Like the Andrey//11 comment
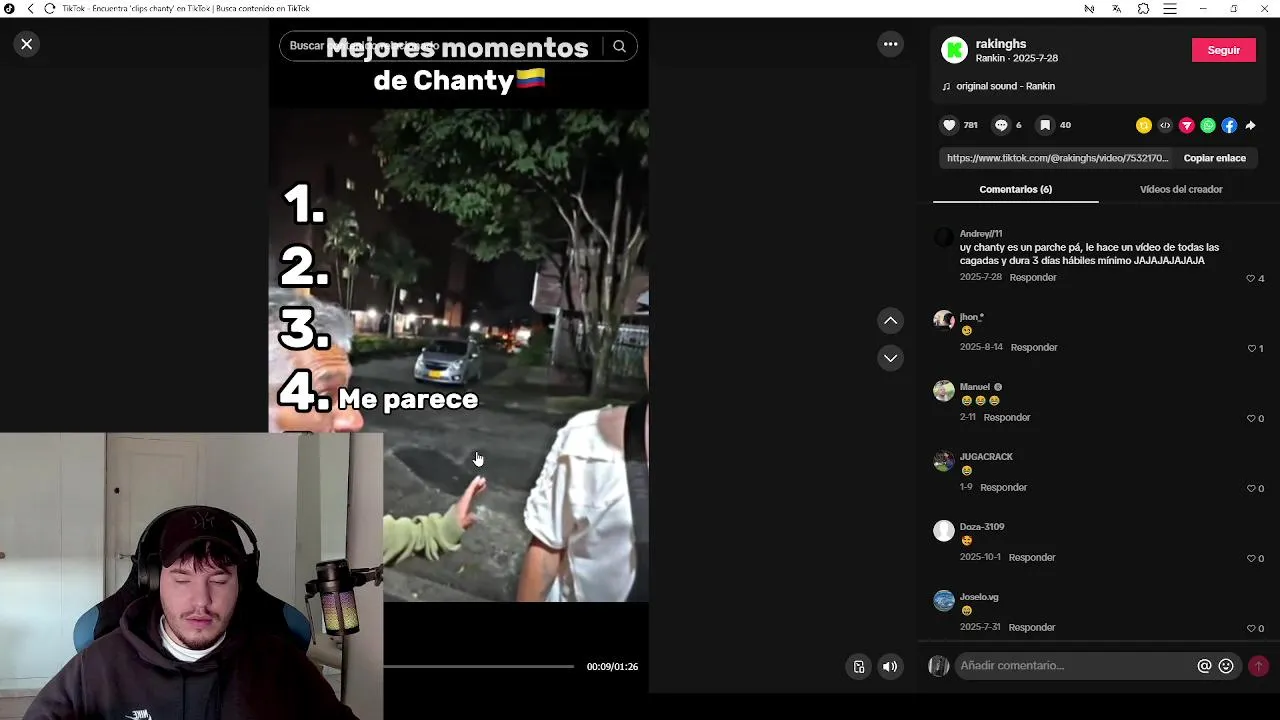1280x720 pixels. (1250, 278)
